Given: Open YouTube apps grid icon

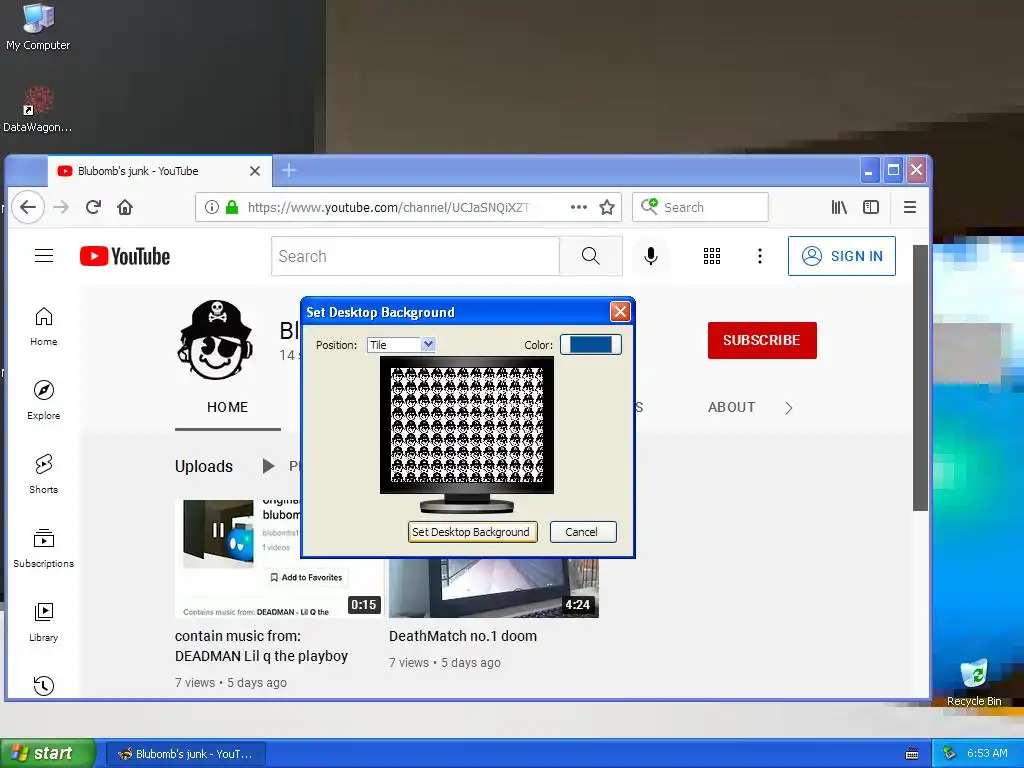Looking at the screenshot, I should (x=712, y=256).
